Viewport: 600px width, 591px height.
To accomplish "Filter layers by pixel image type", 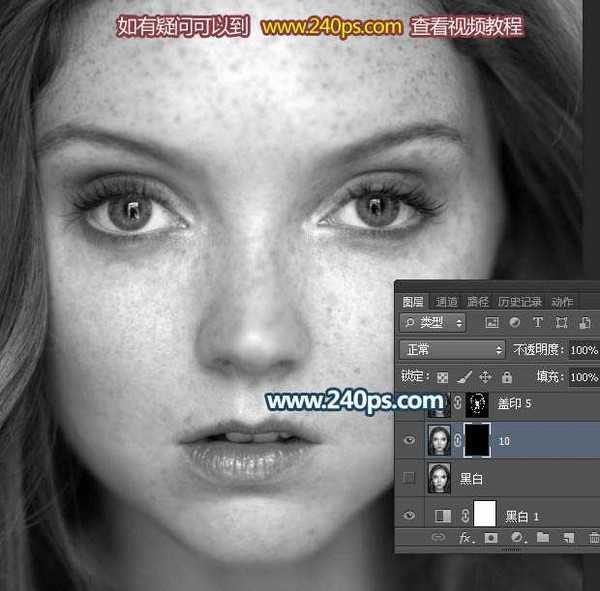I will [491, 323].
